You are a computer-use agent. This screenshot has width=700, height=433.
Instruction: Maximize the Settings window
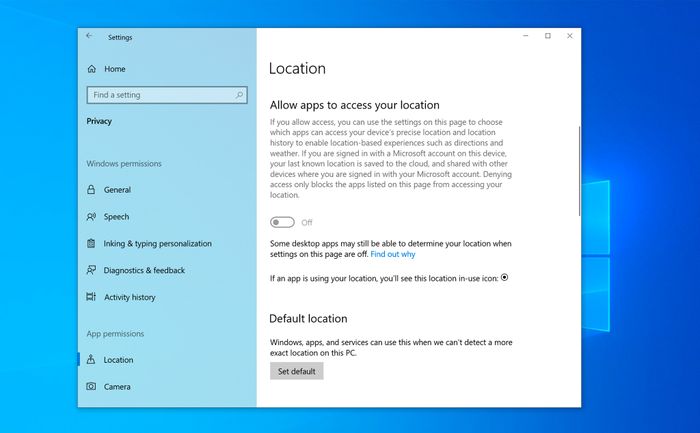tap(547, 36)
